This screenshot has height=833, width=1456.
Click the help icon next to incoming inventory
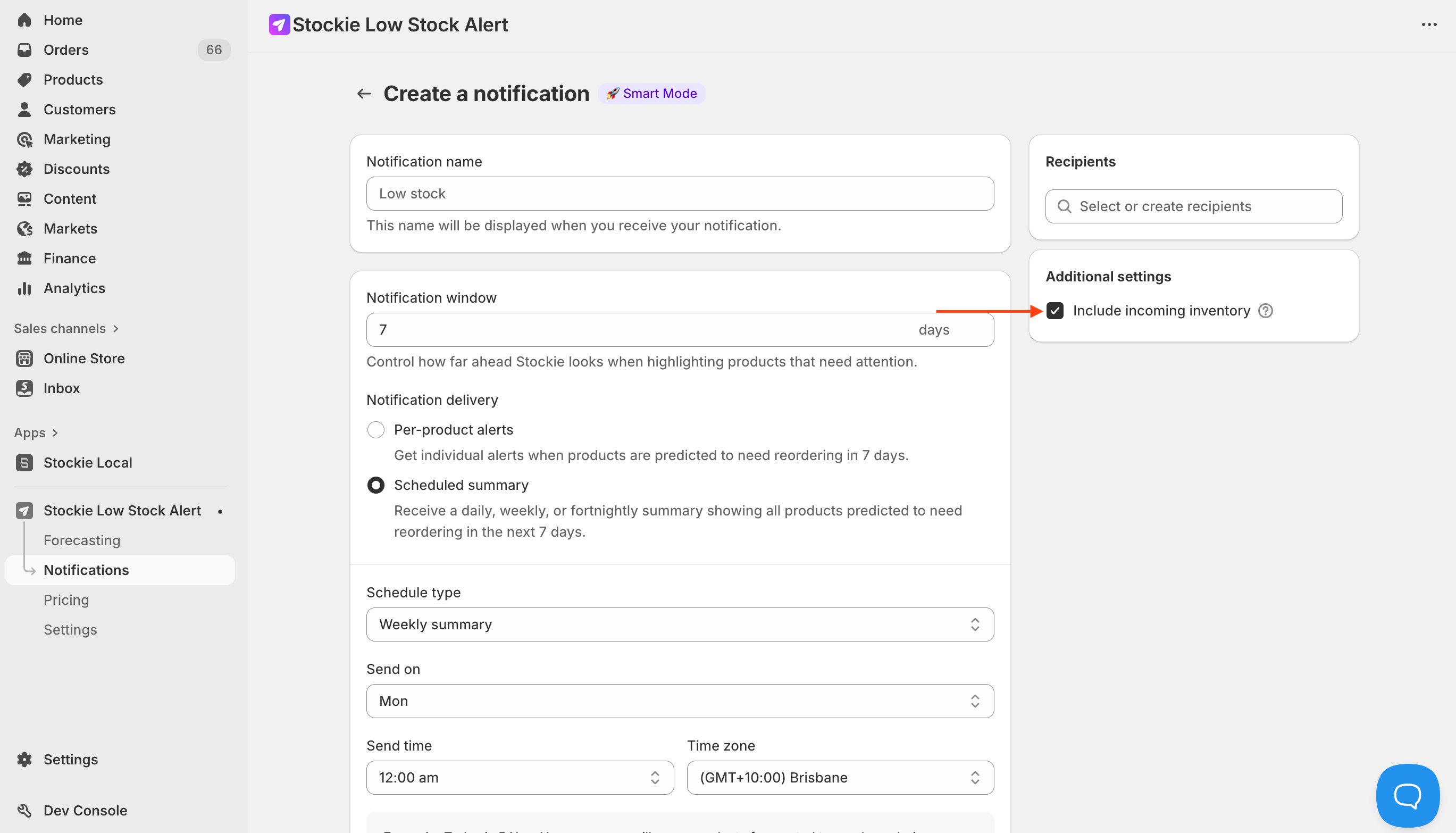click(x=1265, y=311)
